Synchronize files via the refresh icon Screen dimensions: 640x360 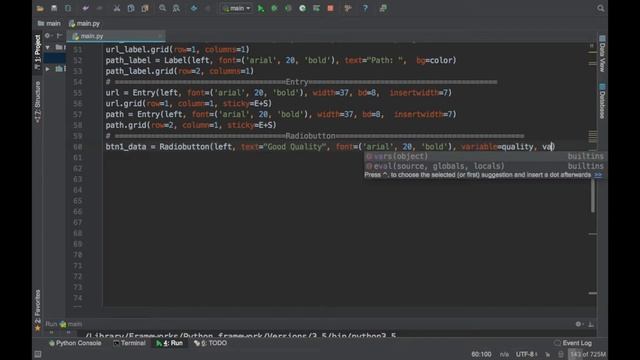[68, 8]
